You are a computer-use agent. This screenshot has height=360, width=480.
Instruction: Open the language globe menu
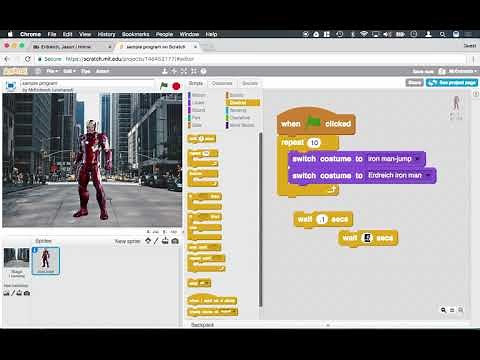tap(38, 71)
